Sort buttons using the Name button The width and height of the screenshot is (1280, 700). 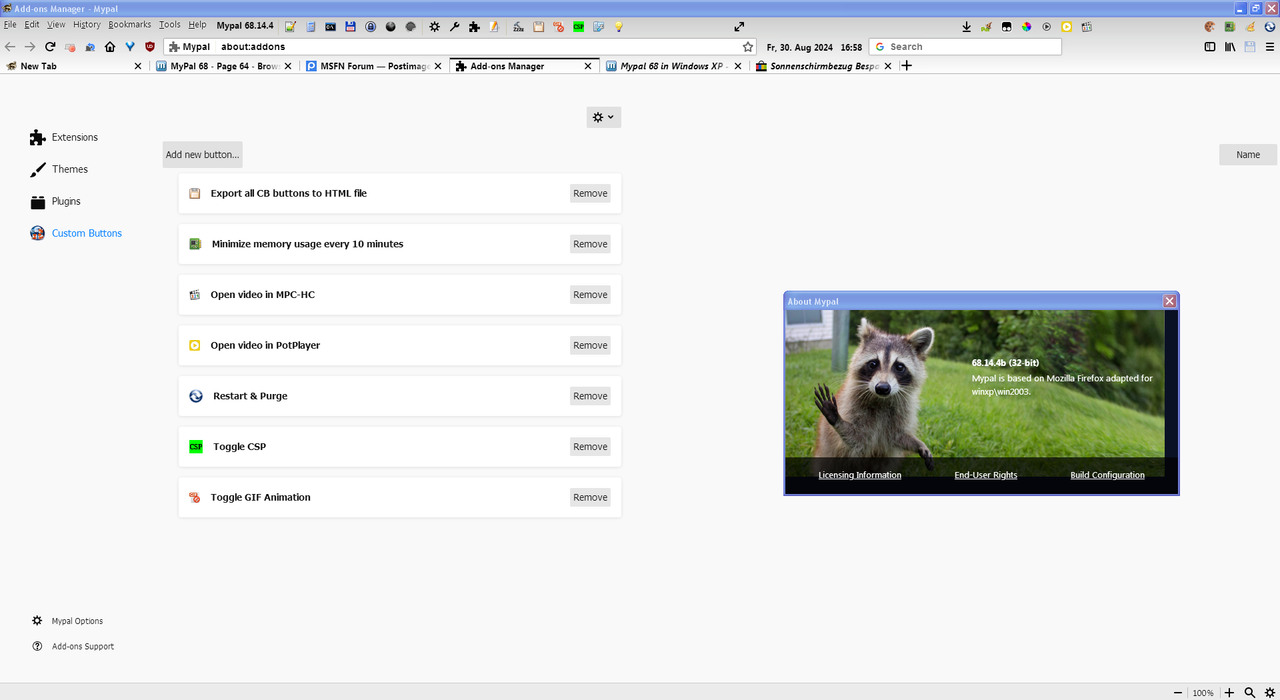click(x=1248, y=155)
